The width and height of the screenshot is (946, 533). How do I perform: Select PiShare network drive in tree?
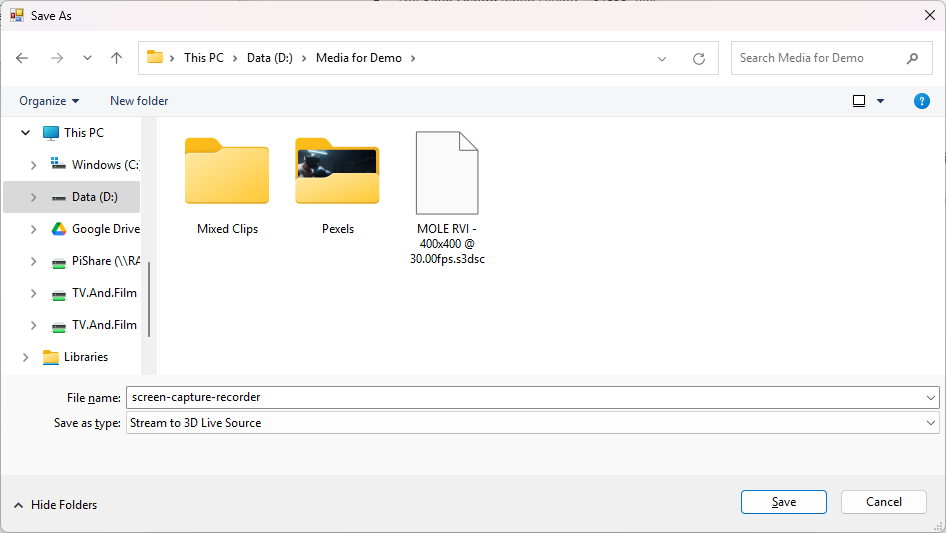[96, 261]
